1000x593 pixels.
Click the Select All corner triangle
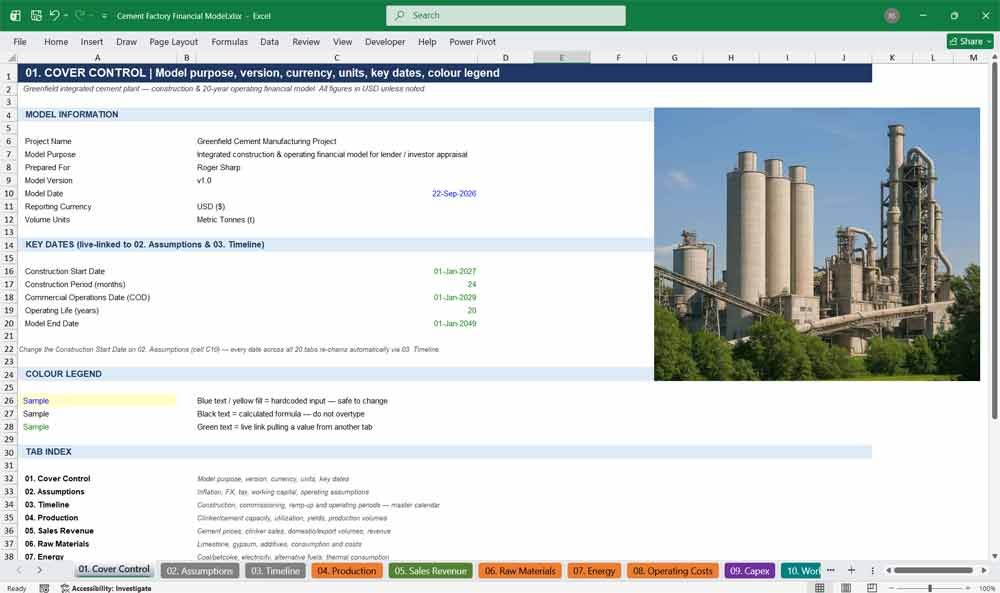pyautogui.click(x=11, y=58)
